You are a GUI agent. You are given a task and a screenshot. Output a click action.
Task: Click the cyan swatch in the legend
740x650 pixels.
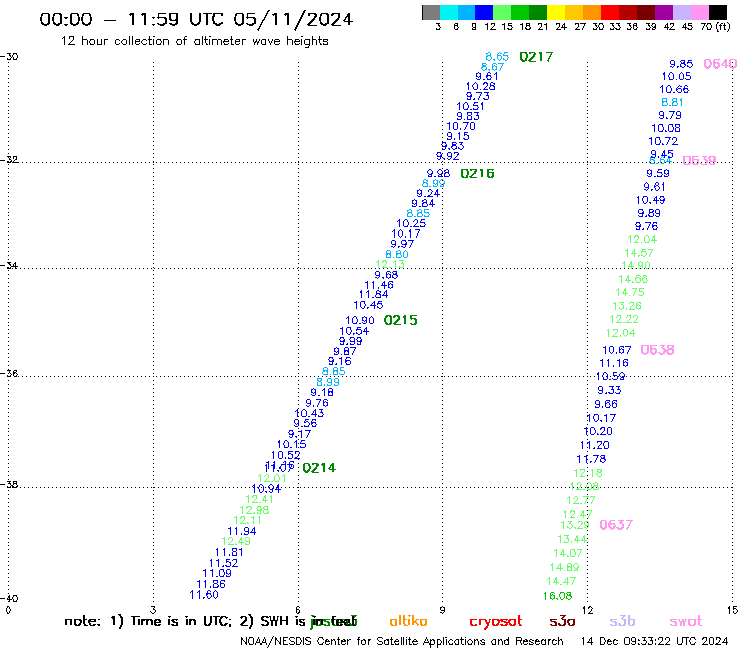[x=449, y=12]
